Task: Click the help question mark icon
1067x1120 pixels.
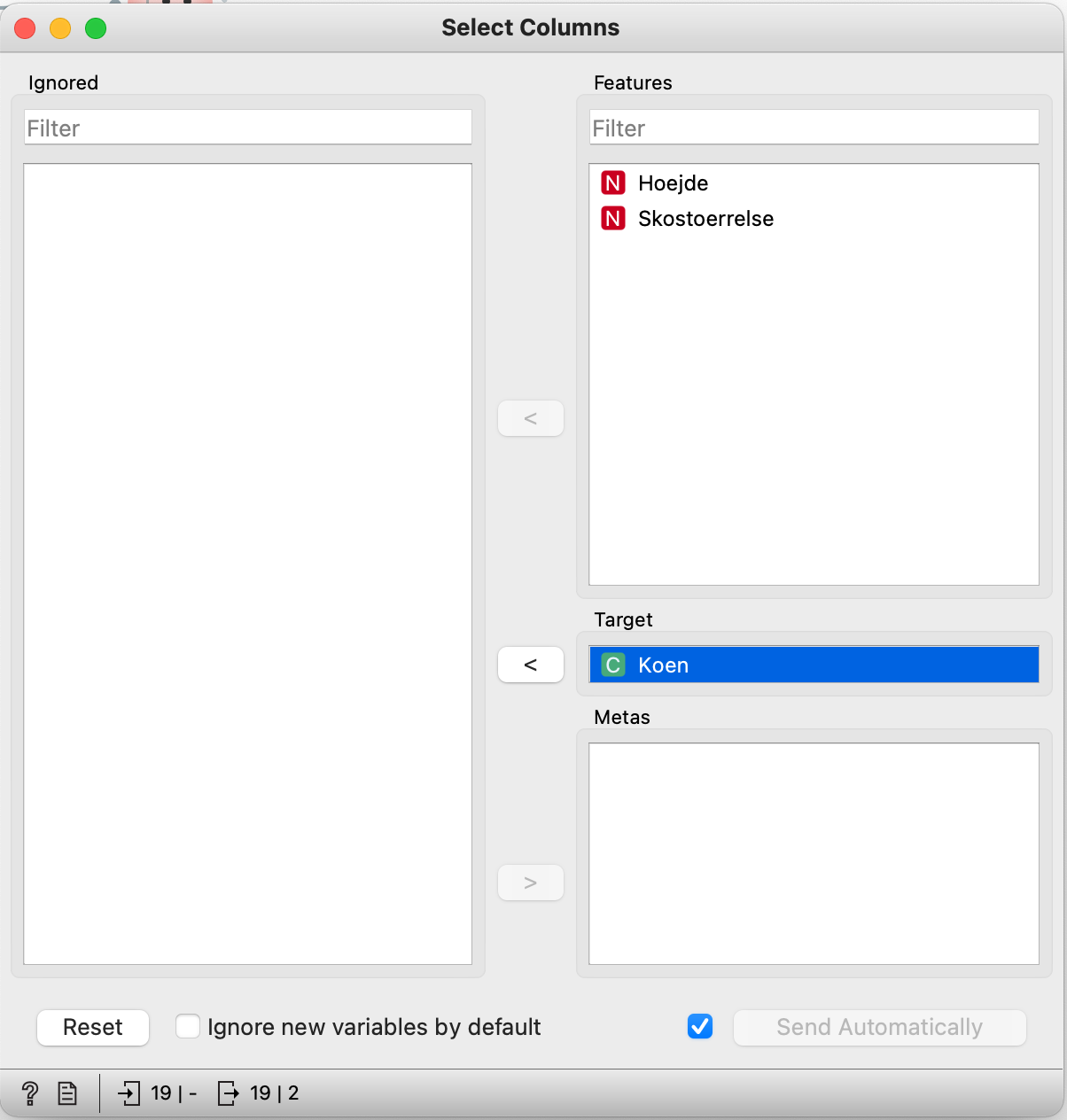Action: click(x=29, y=1093)
